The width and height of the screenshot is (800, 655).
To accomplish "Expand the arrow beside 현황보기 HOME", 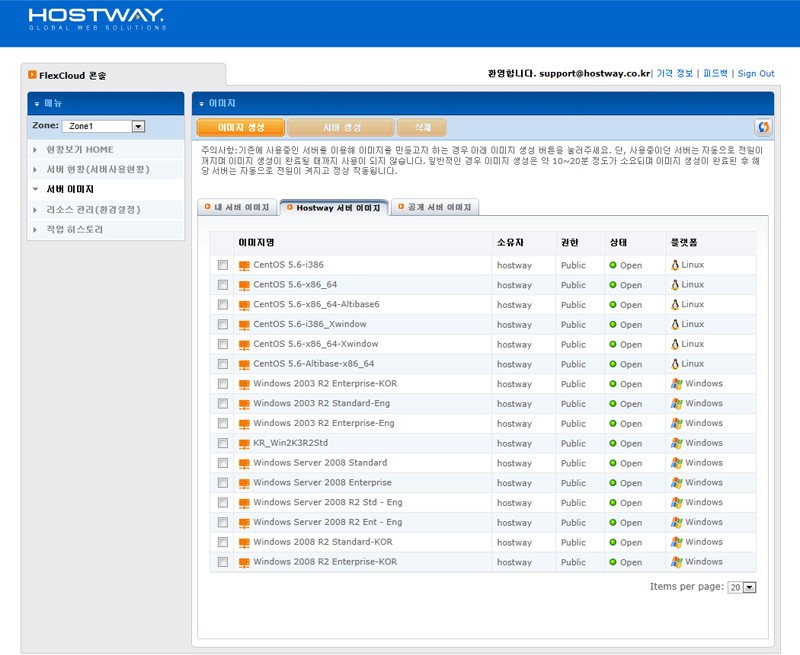I will (35, 150).
